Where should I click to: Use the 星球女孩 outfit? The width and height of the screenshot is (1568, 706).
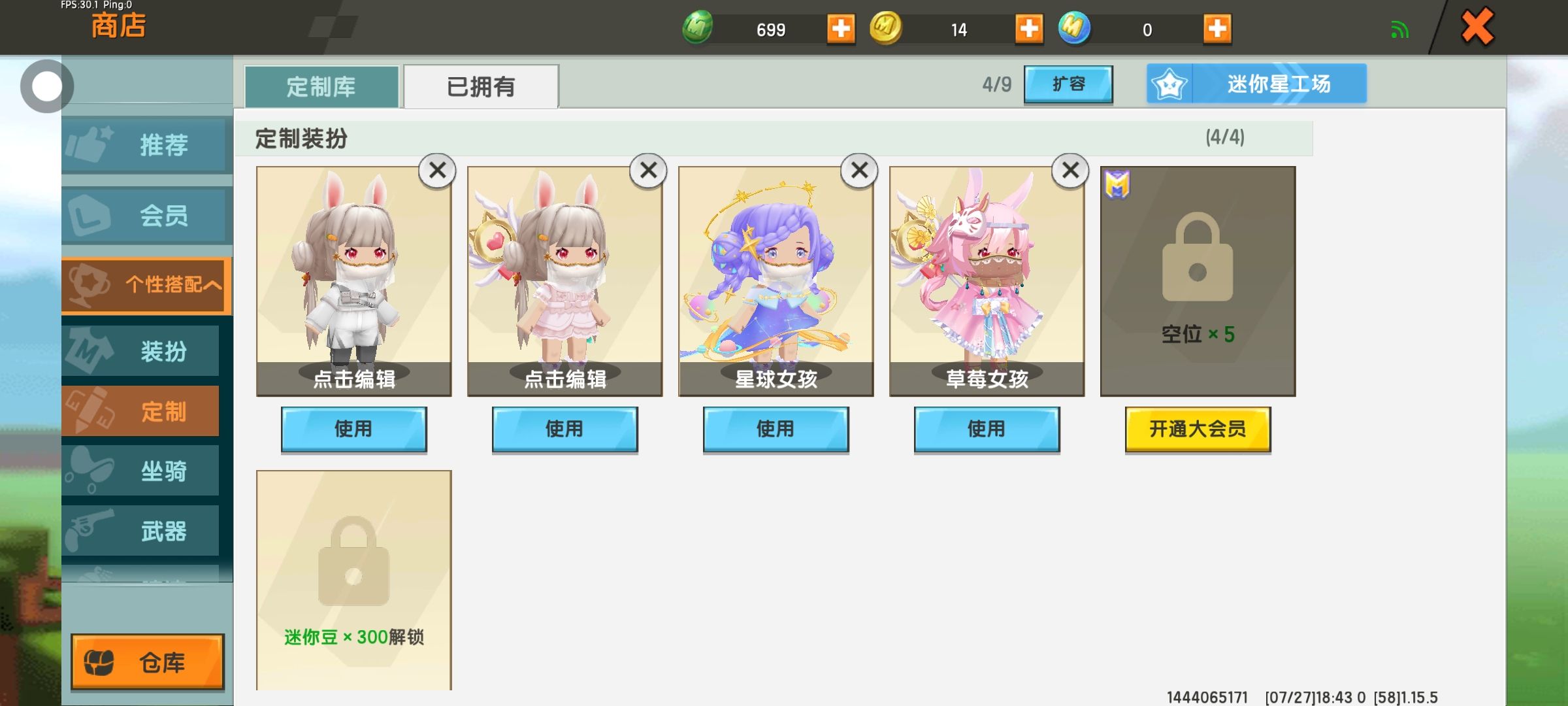pyautogui.click(x=776, y=429)
